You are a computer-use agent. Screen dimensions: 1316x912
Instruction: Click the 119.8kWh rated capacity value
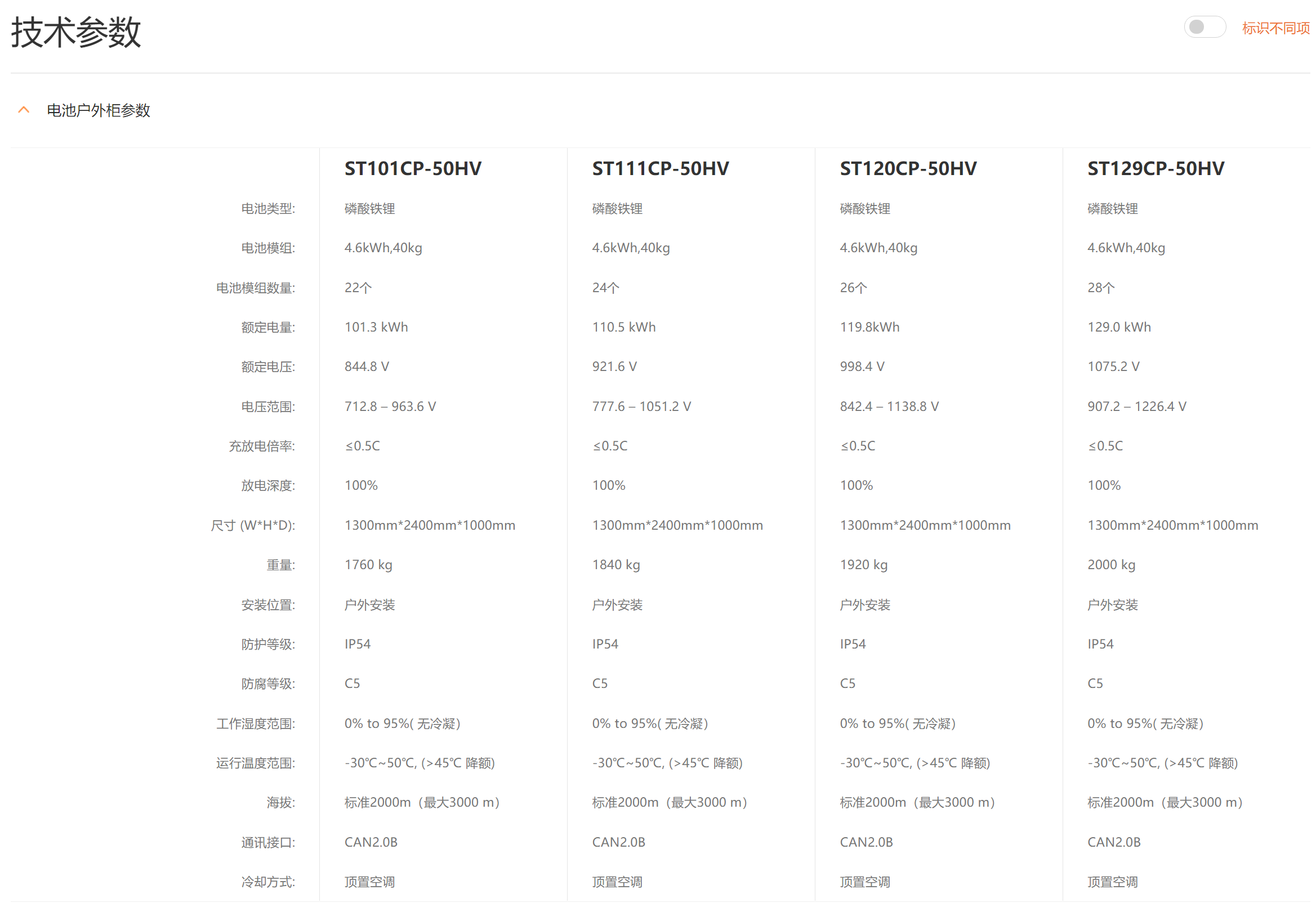(x=868, y=327)
